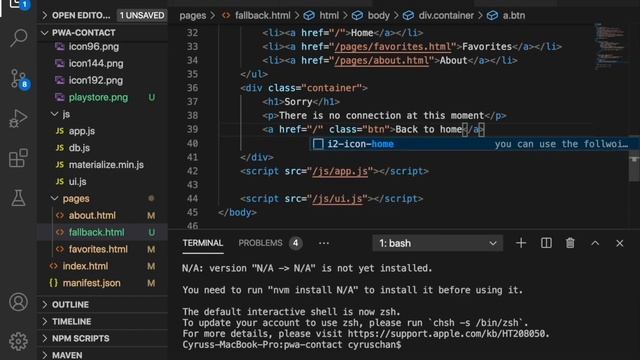Click the 1 UNSAVED badge
Image resolution: width=640 pixels, height=360 pixels.
(142, 16)
